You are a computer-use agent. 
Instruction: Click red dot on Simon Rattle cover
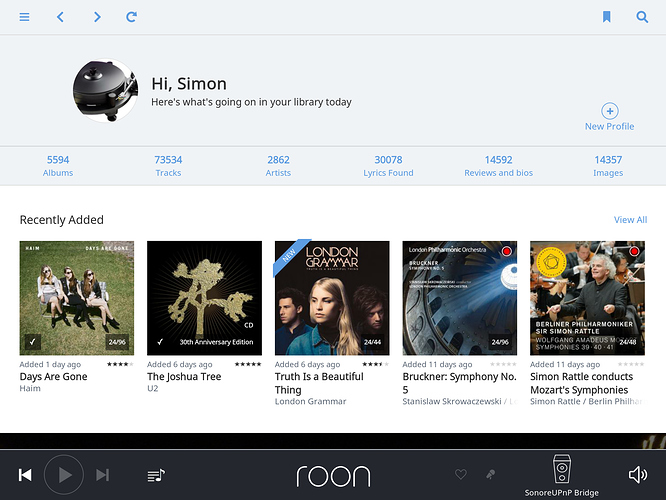(634, 251)
